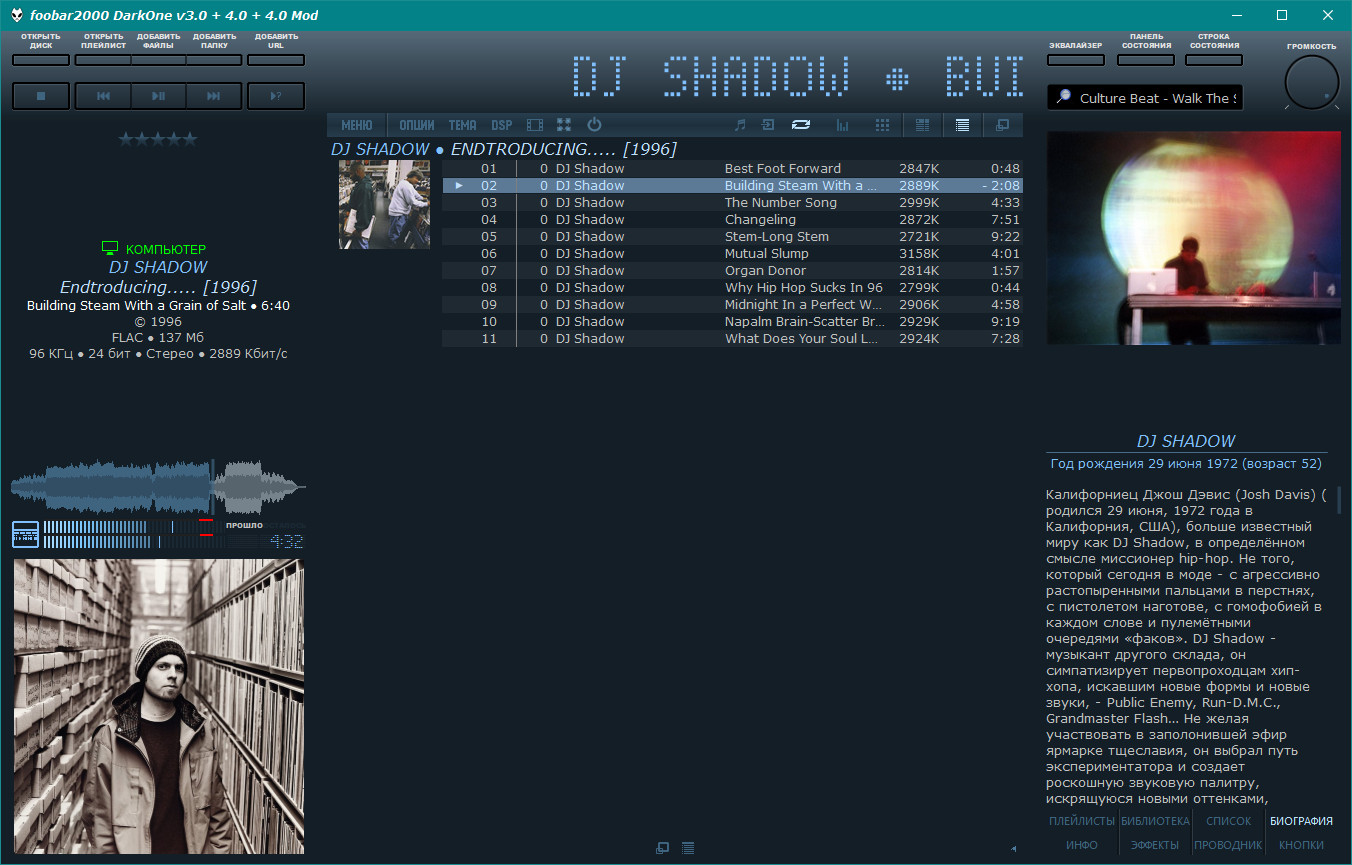Click the waveform seekbar to seek
The width and height of the screenshot is (1352, 865).
pyautogui.click(x=158, y=485)
